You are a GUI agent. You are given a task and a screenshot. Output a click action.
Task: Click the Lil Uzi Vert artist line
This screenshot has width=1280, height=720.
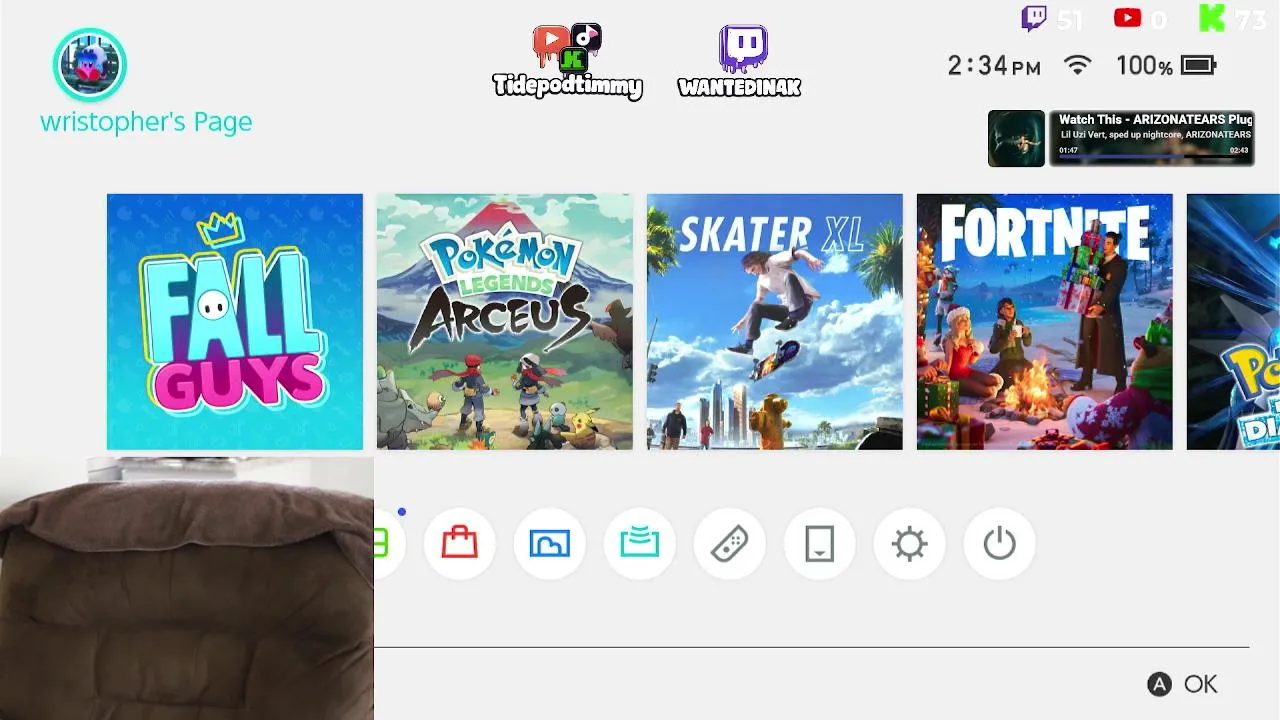tap(1155, 134)
